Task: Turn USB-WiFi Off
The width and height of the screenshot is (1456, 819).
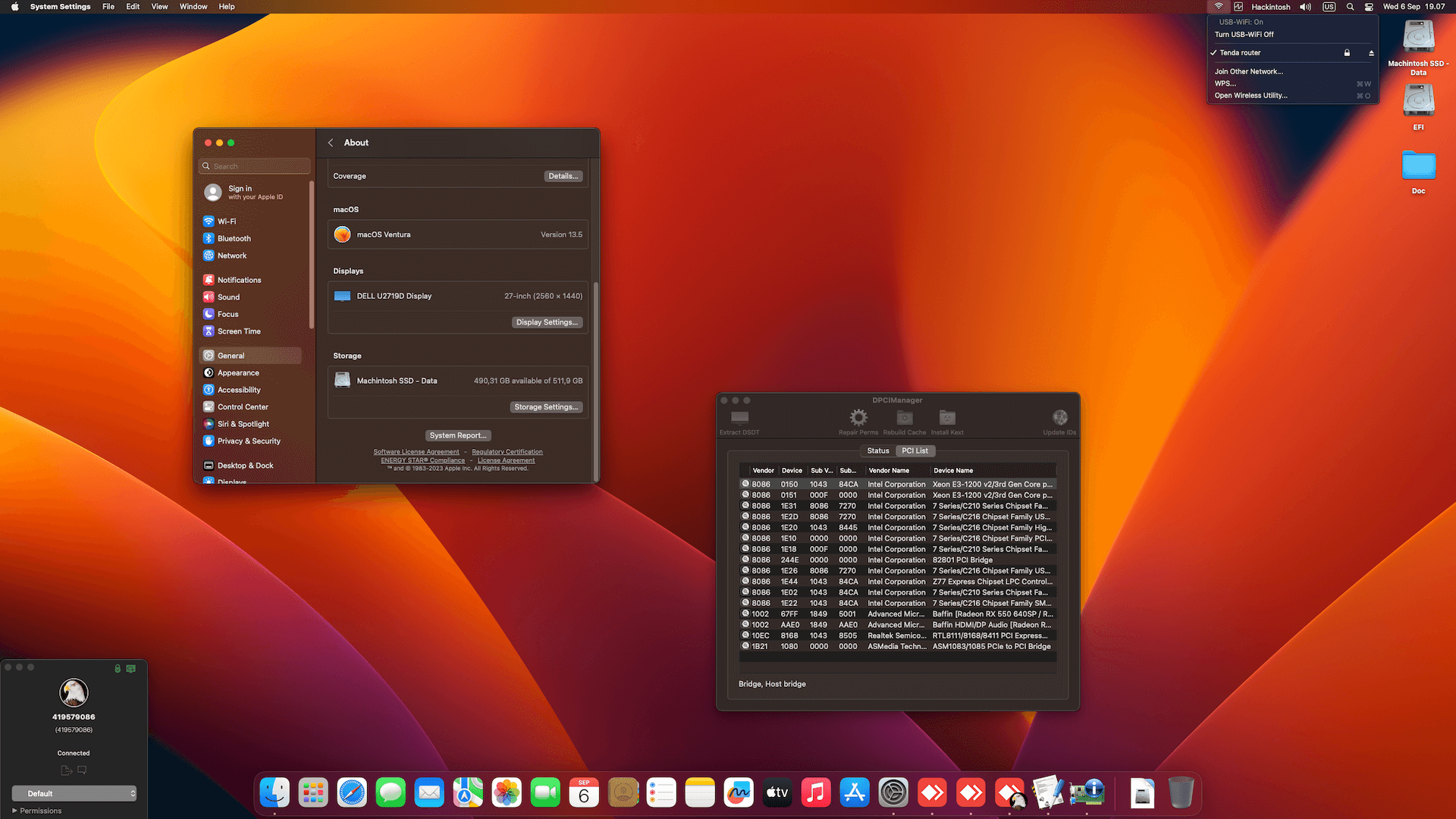Action: [1243, 34]
